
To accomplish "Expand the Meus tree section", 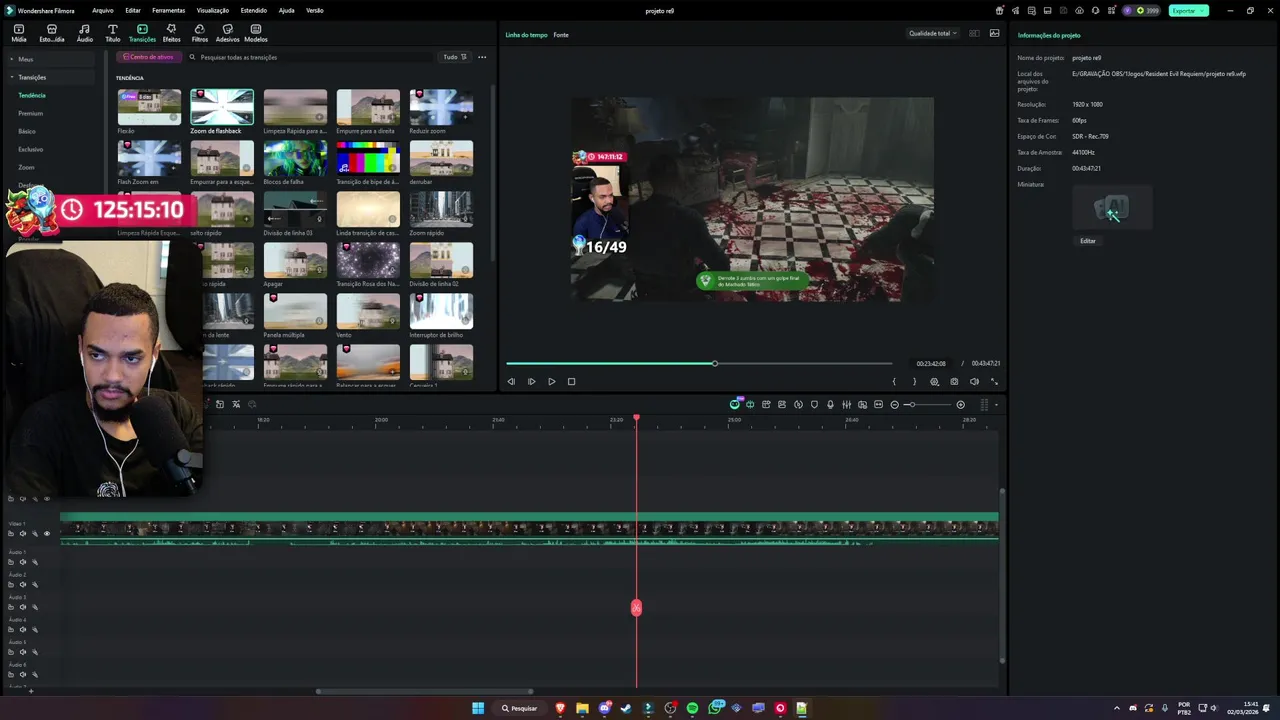I will coord(12,59).
